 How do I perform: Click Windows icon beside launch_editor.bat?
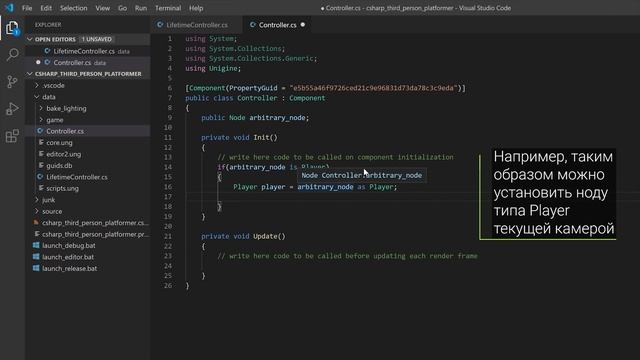36,257
